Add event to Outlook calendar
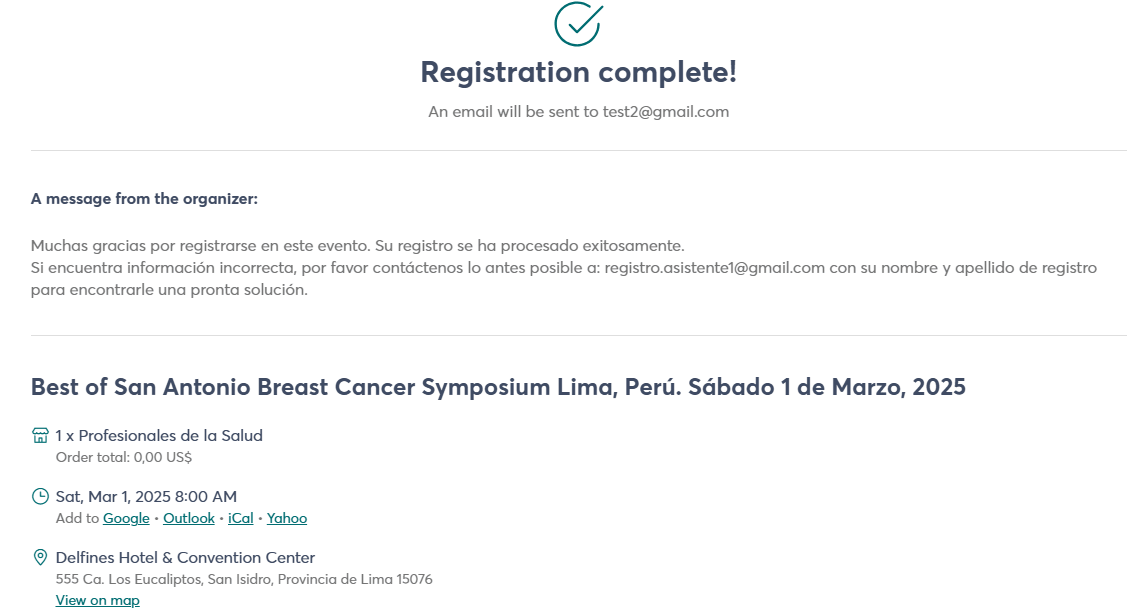The height and width of the screenshot is (613, 1130). (x=189, y=518)
